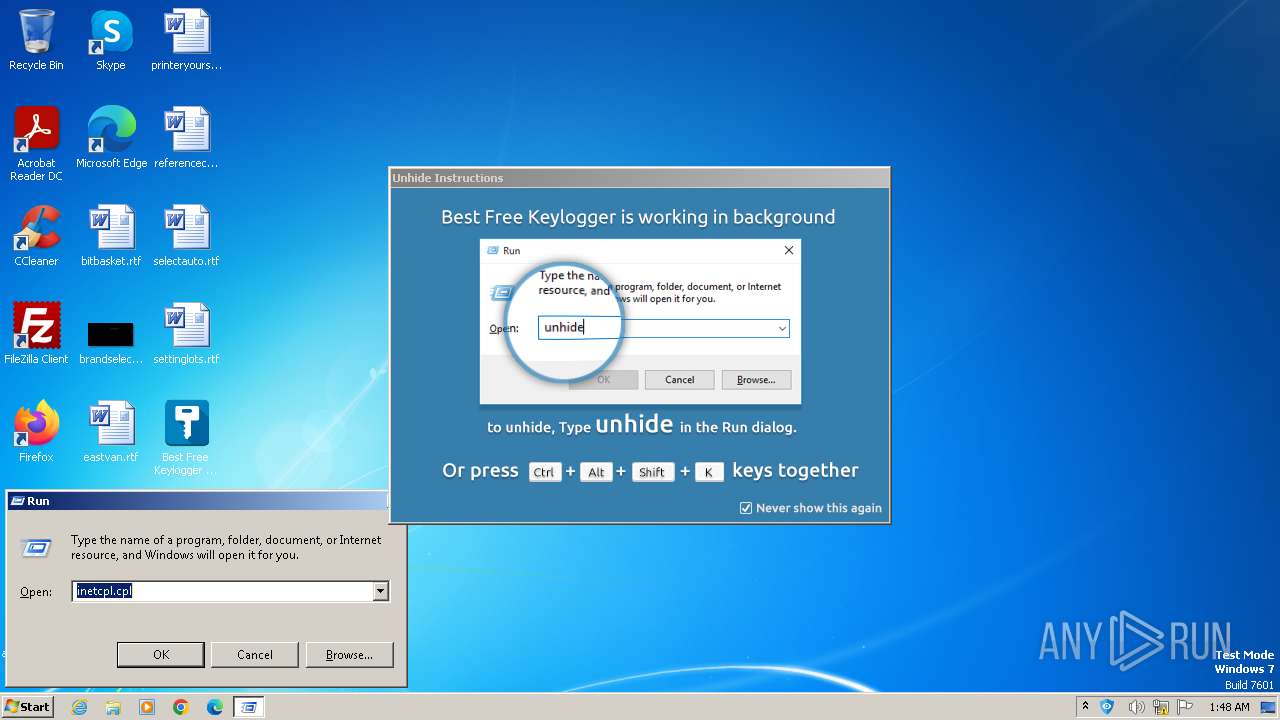Click the Alt key graphic in instructions
This screenshot has height=720, width=1280.
[596, 472]
